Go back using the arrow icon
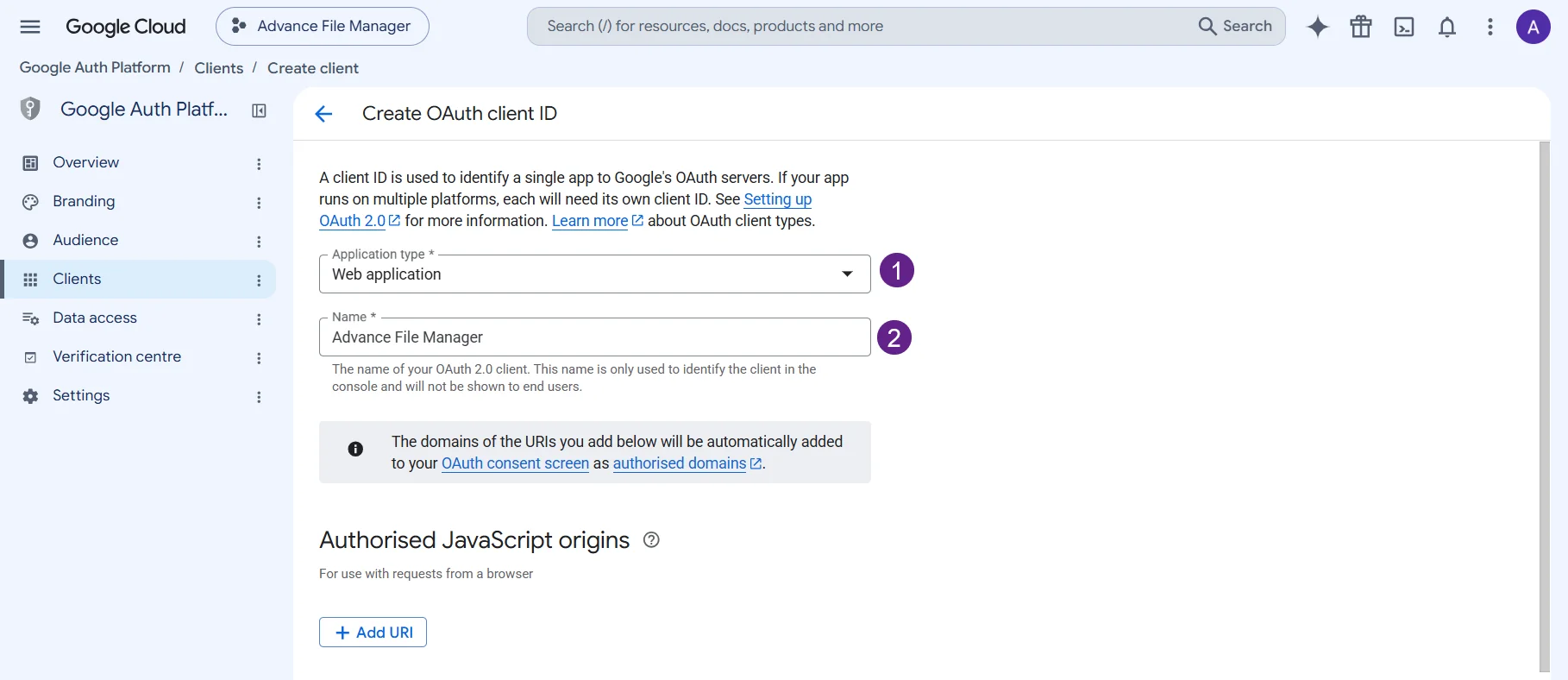1568x680 pixels. pyautogui.click(x=323, y=114)
